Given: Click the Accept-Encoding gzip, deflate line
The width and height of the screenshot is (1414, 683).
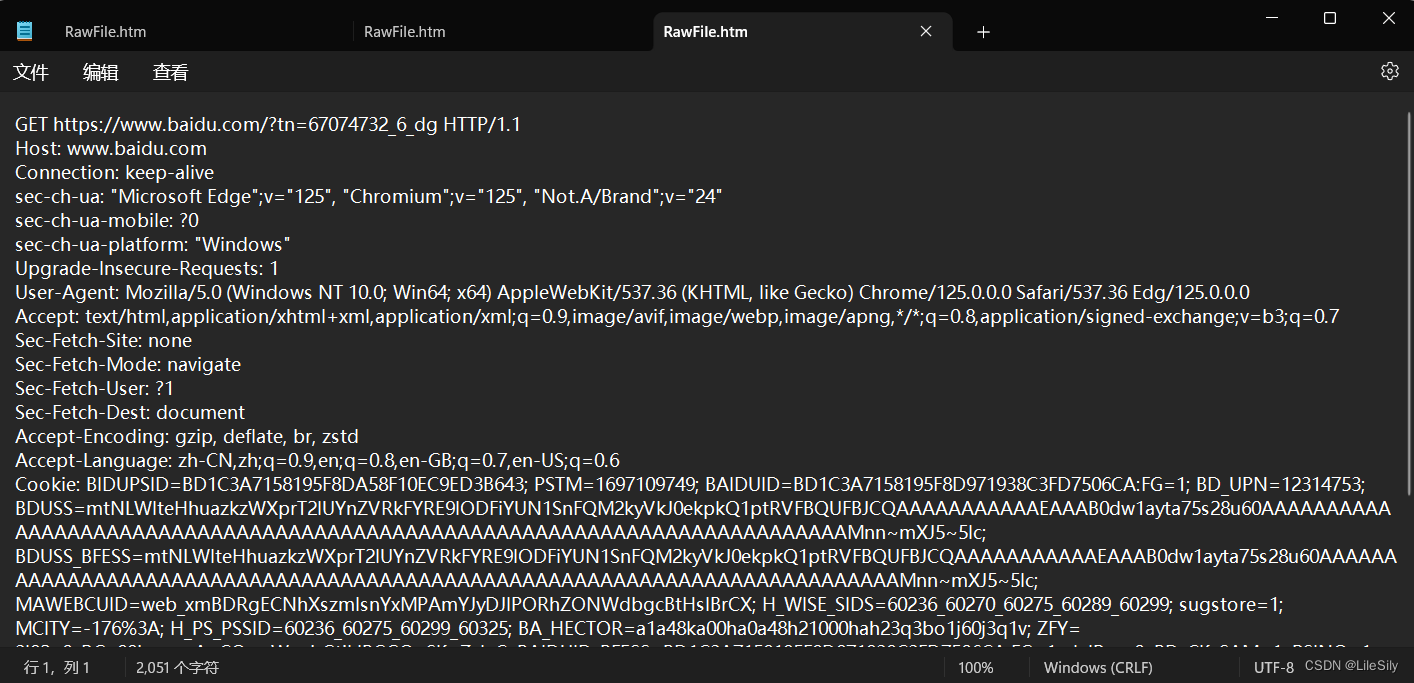Looking at the screenshot, I should 187,437.
